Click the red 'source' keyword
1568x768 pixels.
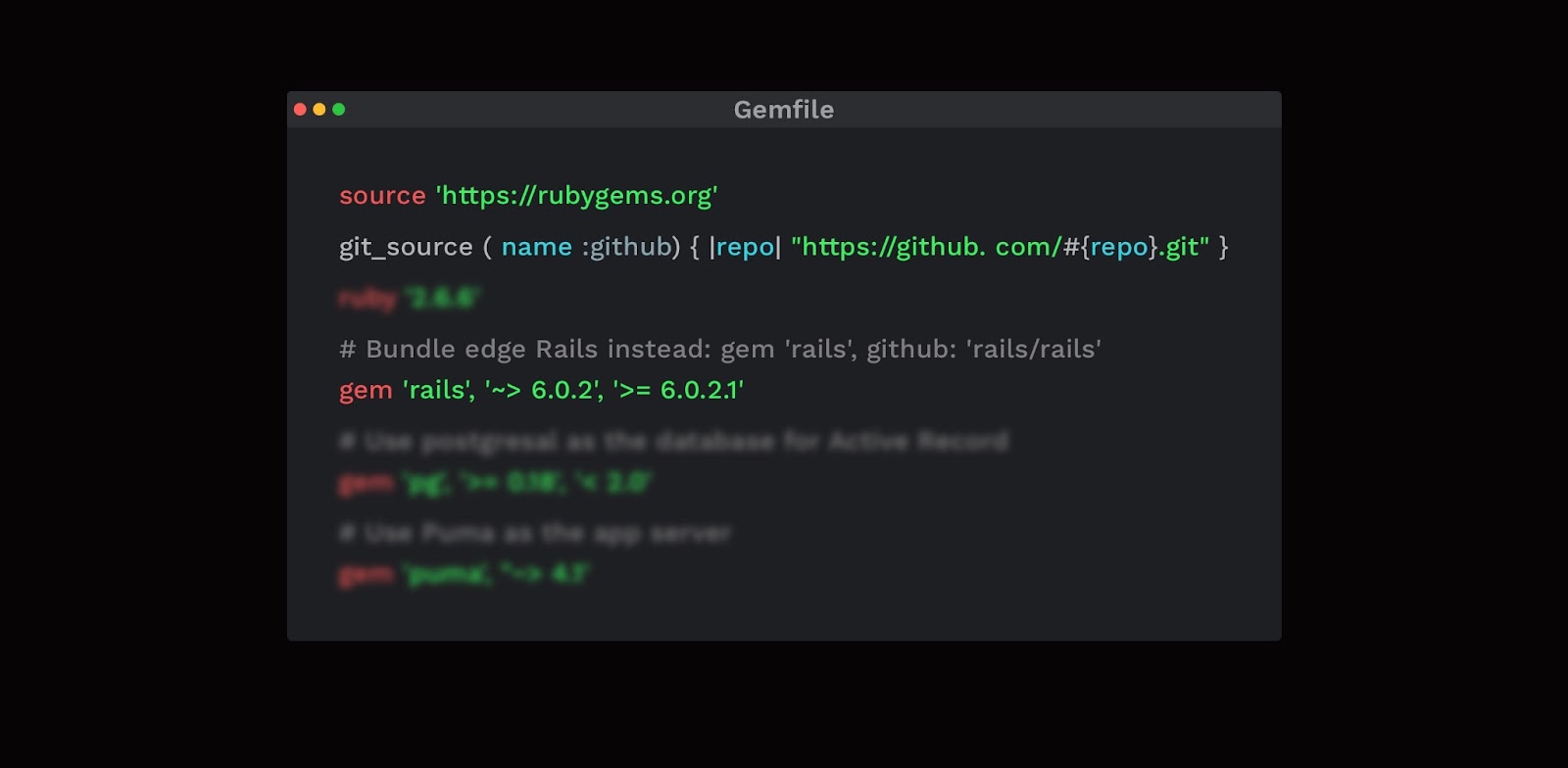382,195
